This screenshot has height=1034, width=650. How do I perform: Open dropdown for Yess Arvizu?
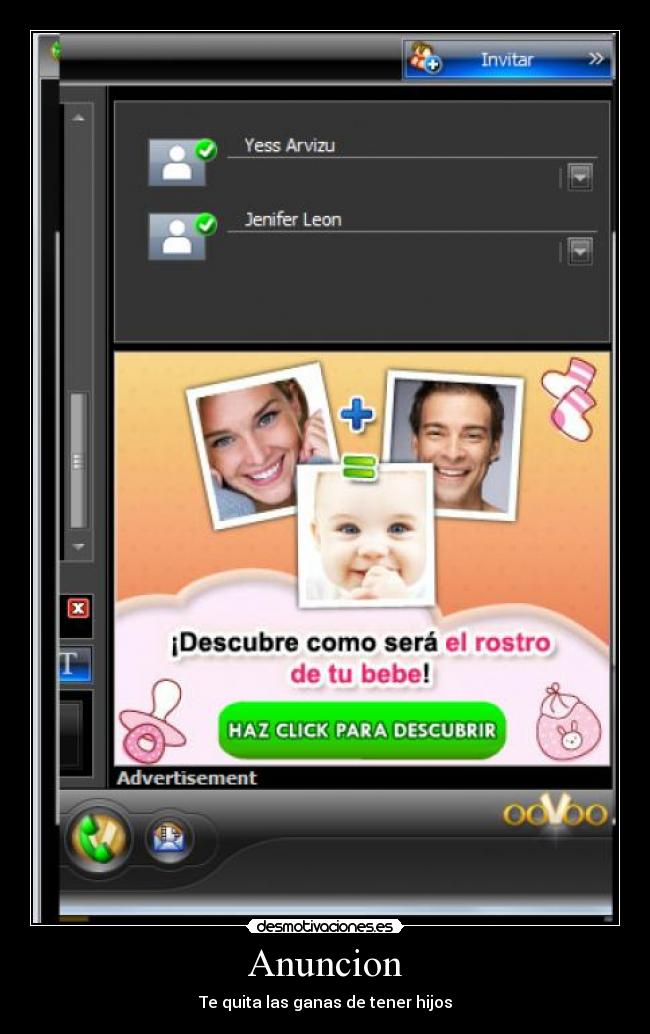(x=580, y=177)
